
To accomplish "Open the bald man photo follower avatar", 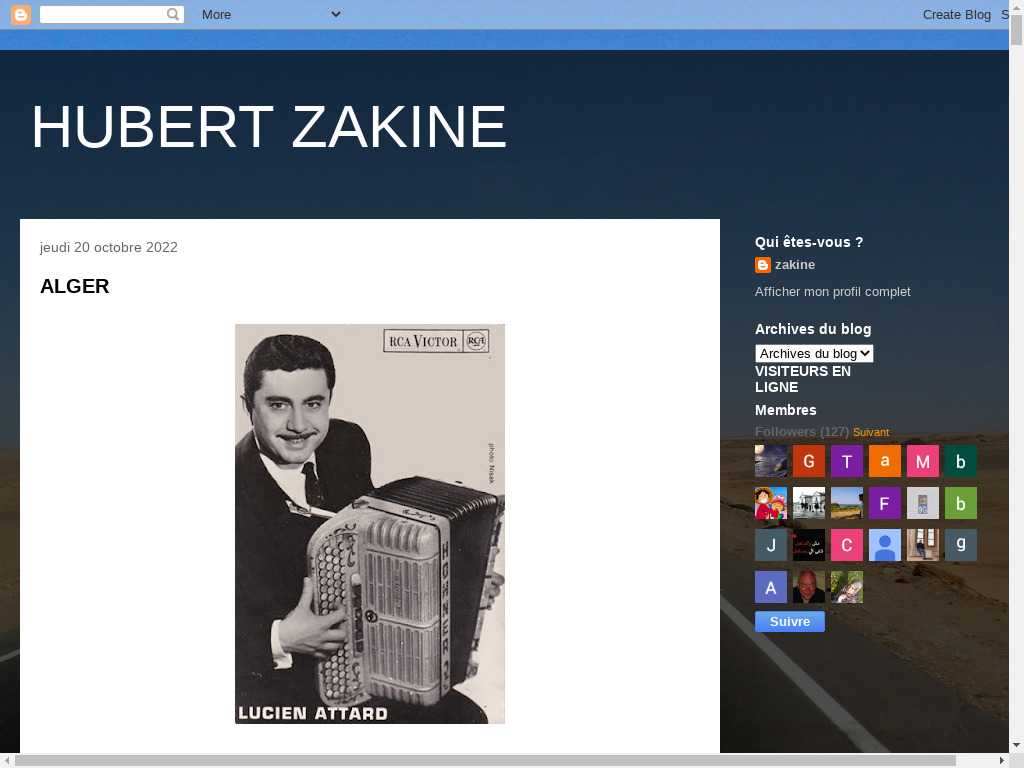I will [808, 587].
